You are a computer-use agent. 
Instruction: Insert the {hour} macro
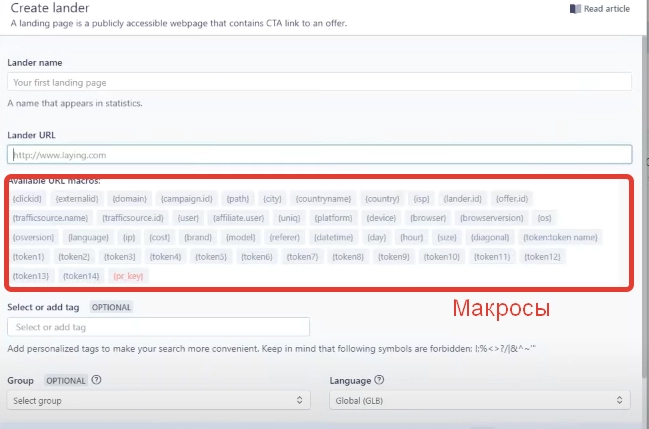point(411,237)
